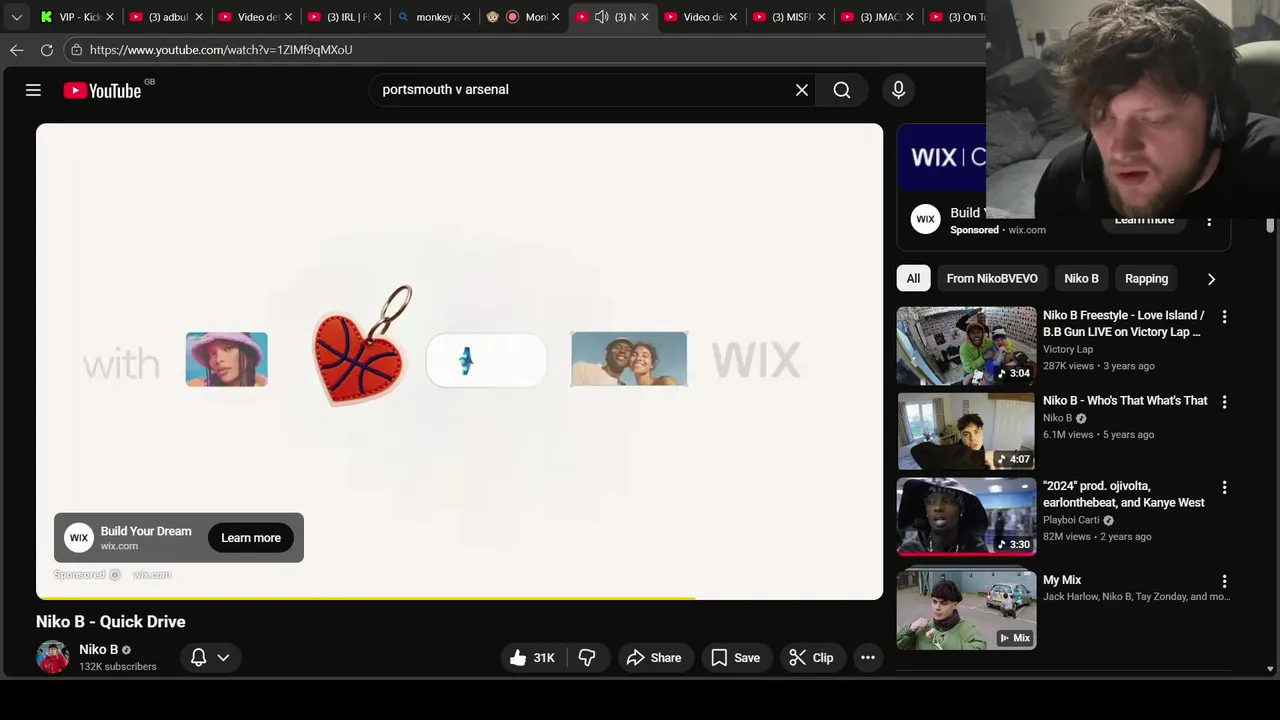Clear the search box text
This screenshot has width=1280, height=720.
(x=802, y=90)
